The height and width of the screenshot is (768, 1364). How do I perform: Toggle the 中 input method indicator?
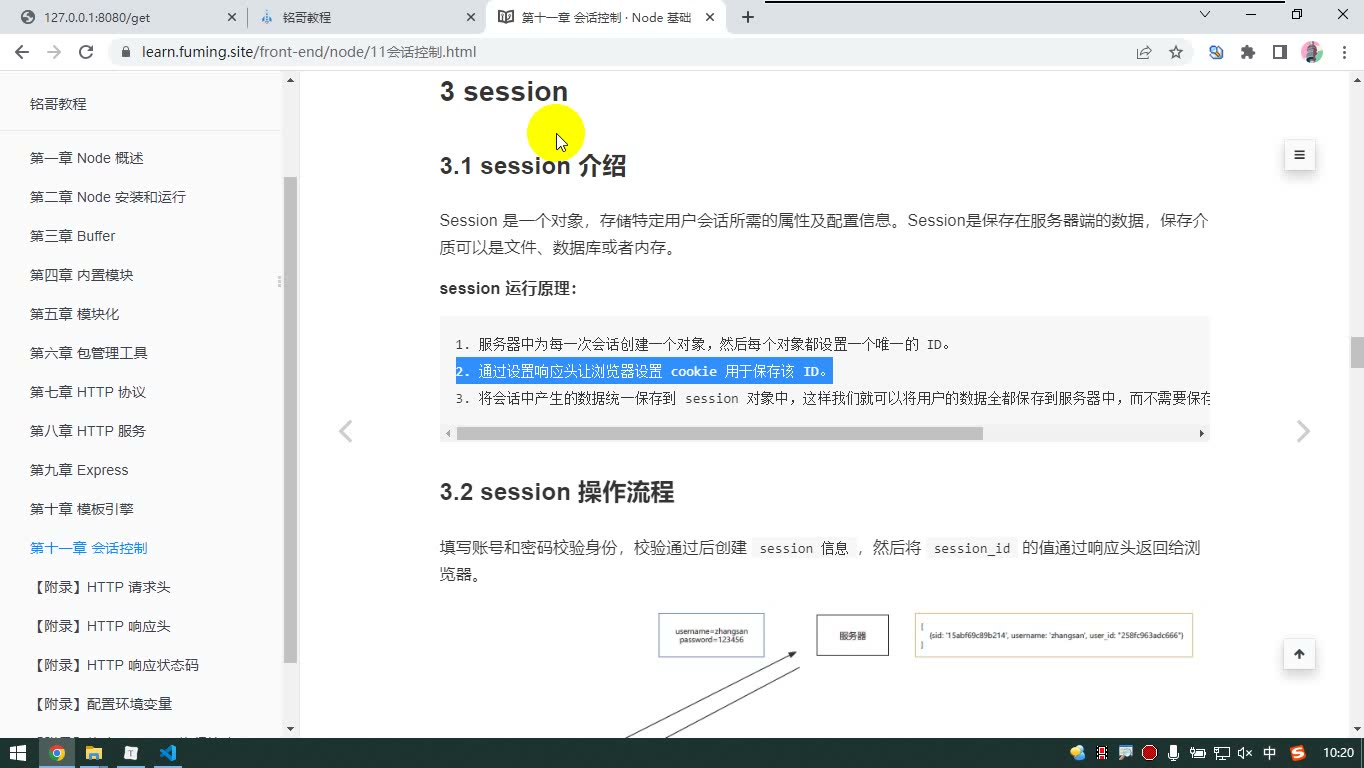(x=1270, y=753)
